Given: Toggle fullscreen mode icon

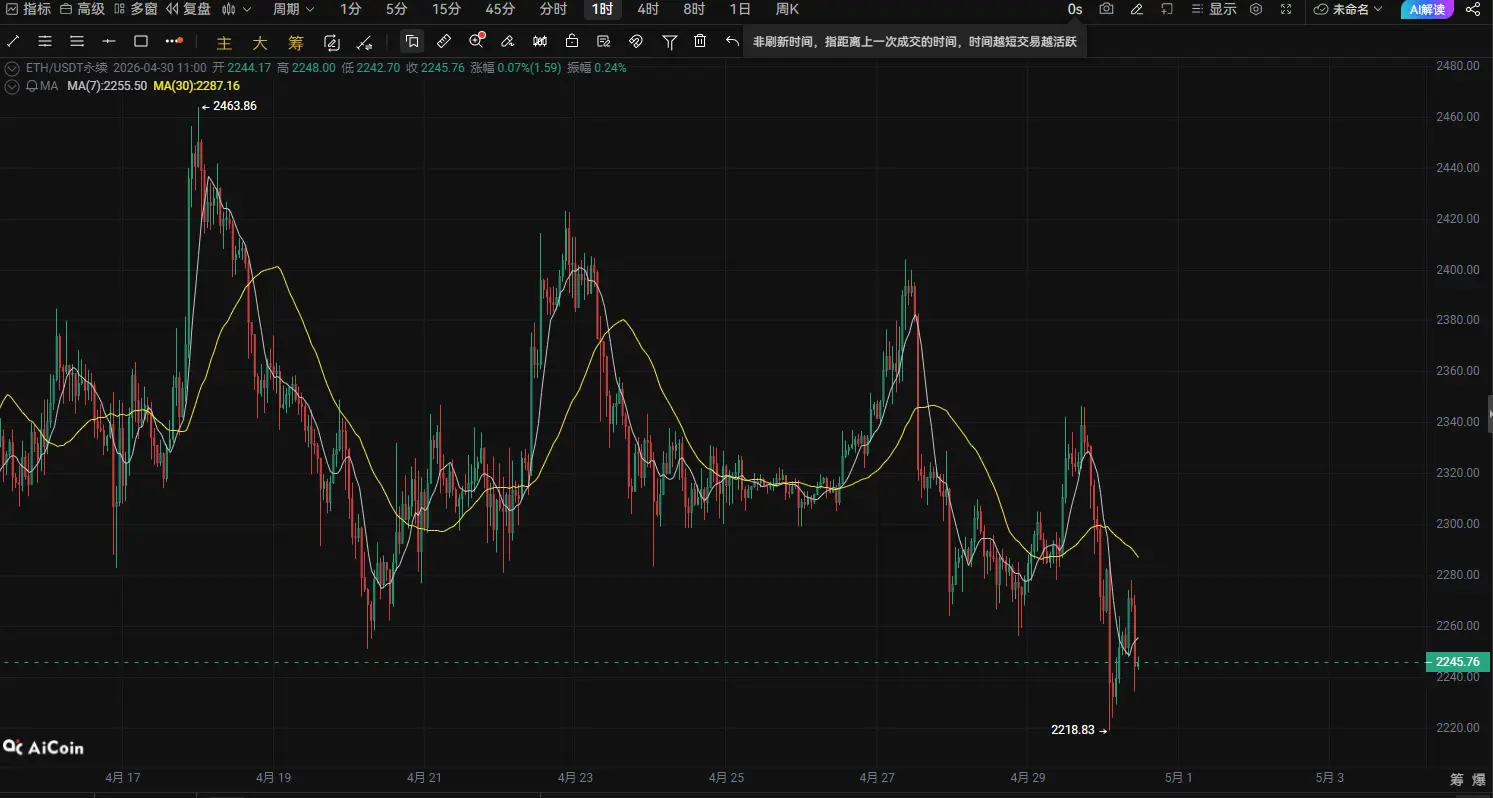Looking at the screenshot, I should 1286,9.
